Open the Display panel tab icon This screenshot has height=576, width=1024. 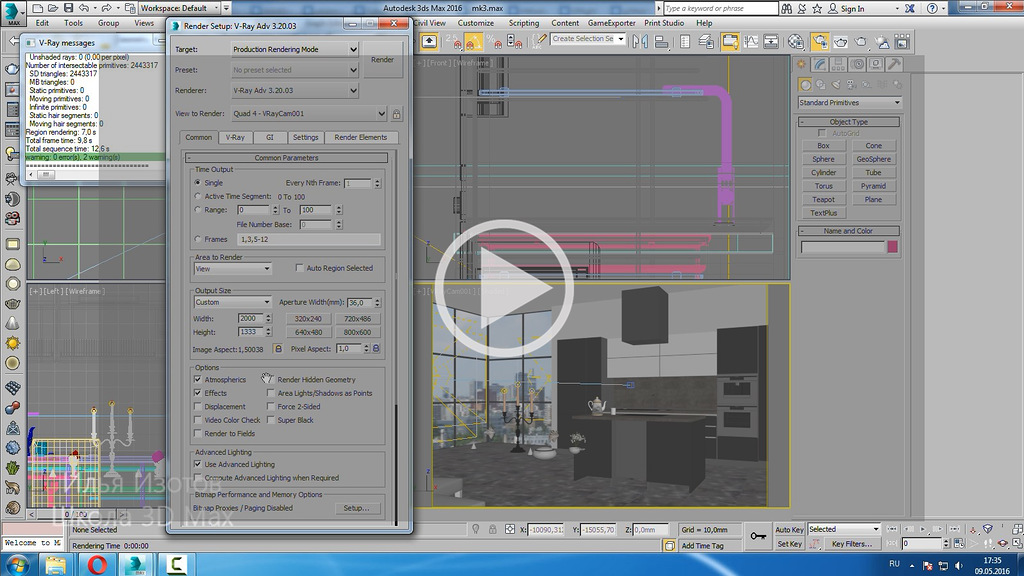coord(876,64)
